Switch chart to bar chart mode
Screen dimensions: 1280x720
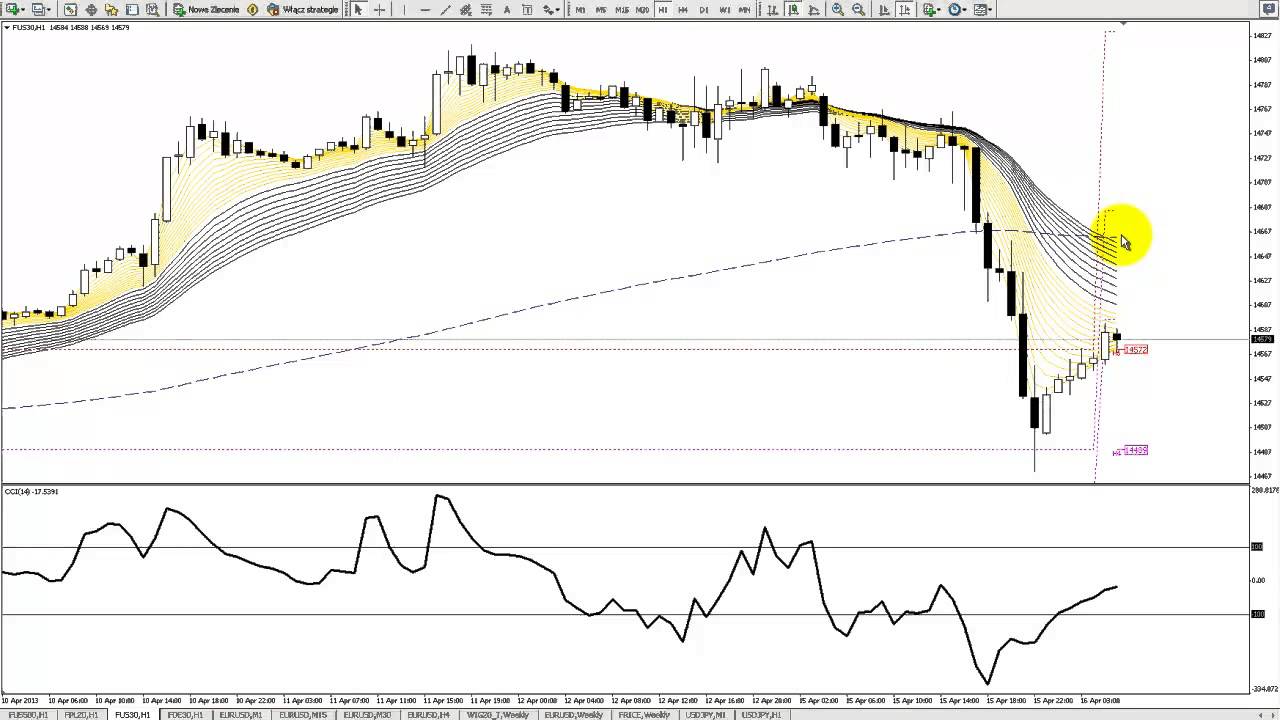point(773,9)
